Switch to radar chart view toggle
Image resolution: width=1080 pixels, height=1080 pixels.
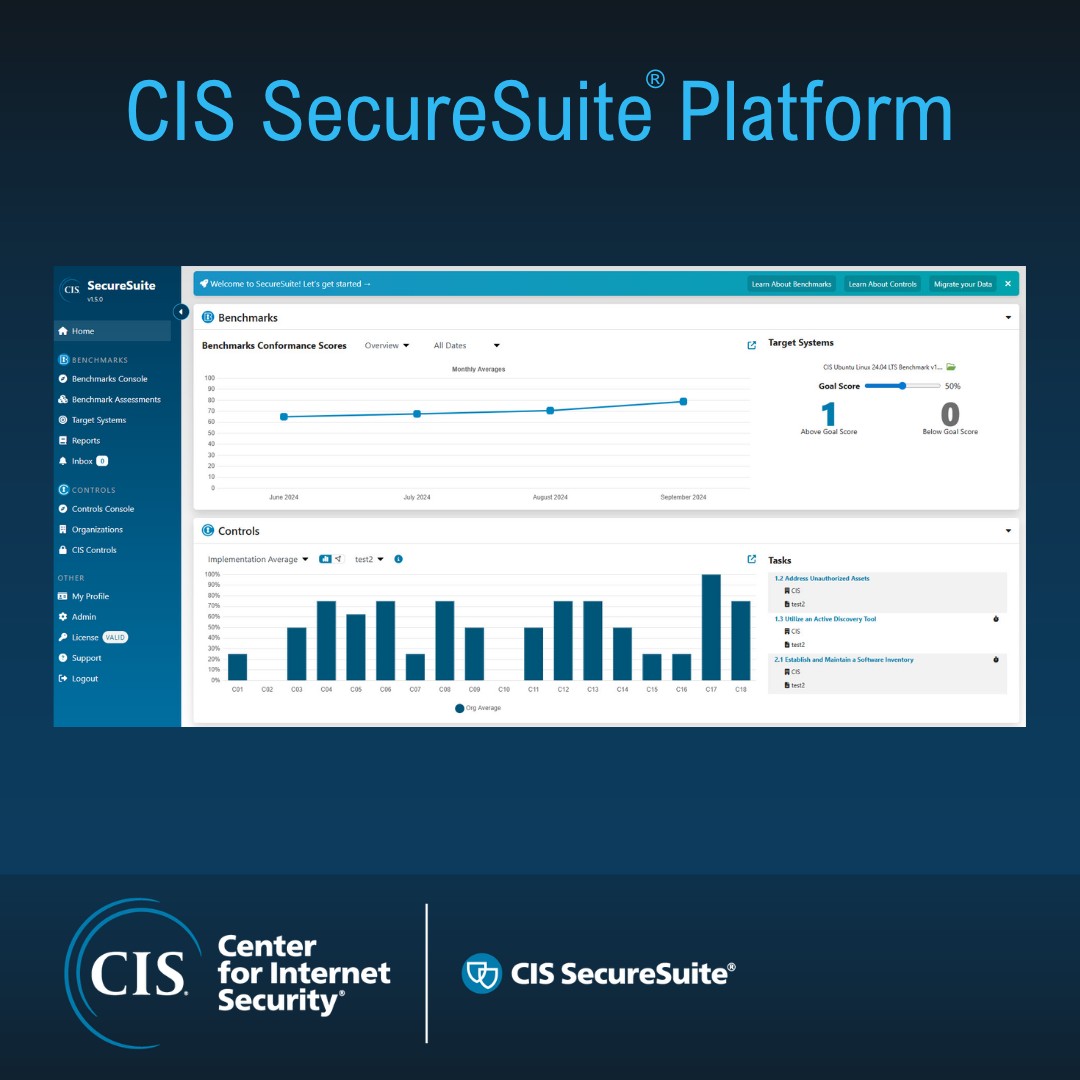point(338,559)
